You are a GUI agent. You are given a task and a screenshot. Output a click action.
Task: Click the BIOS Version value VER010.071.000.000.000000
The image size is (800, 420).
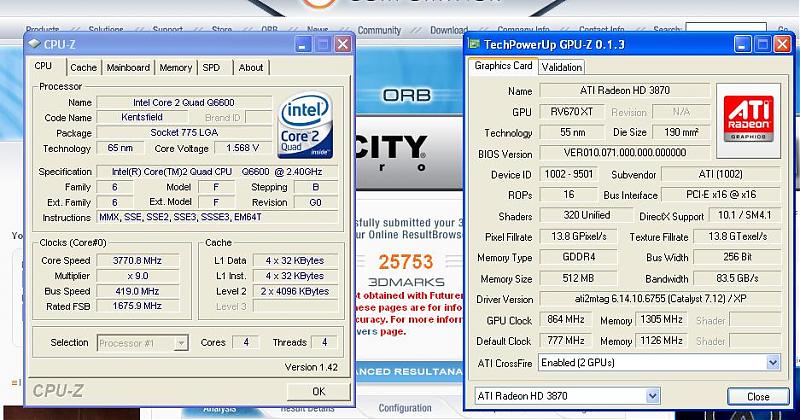(624, 153)
